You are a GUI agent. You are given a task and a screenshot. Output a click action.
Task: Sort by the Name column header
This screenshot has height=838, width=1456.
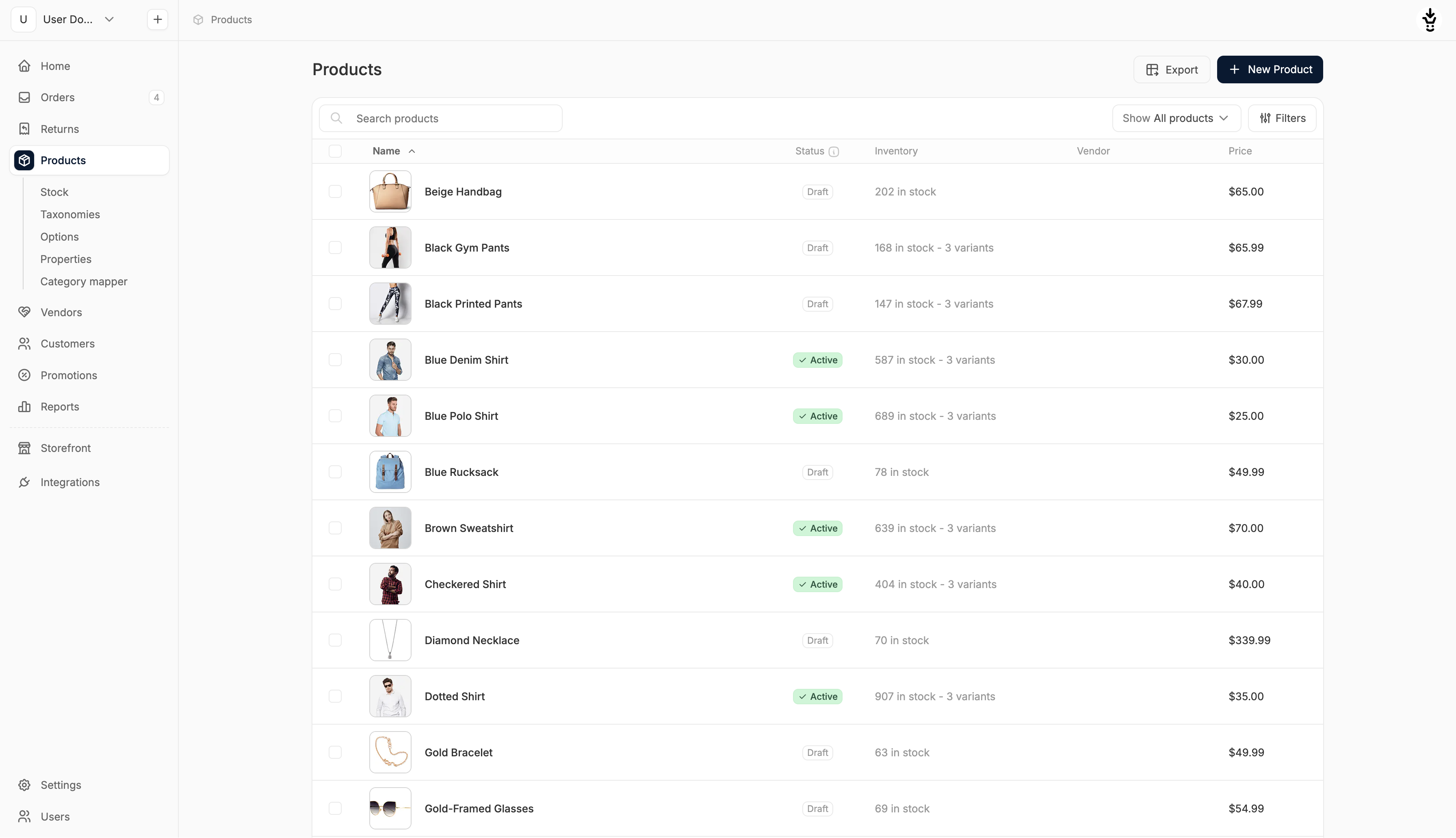point(386,151)
